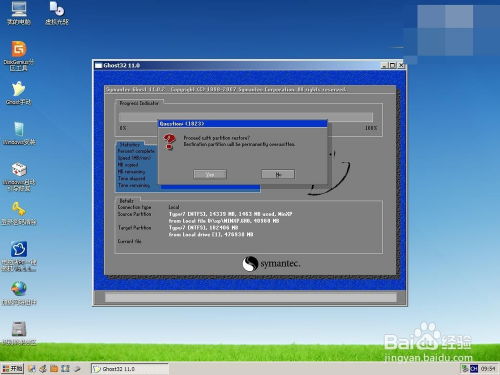Open the golden key password tool icon
The height and width of the screenshot is (375, 500).
19,214
